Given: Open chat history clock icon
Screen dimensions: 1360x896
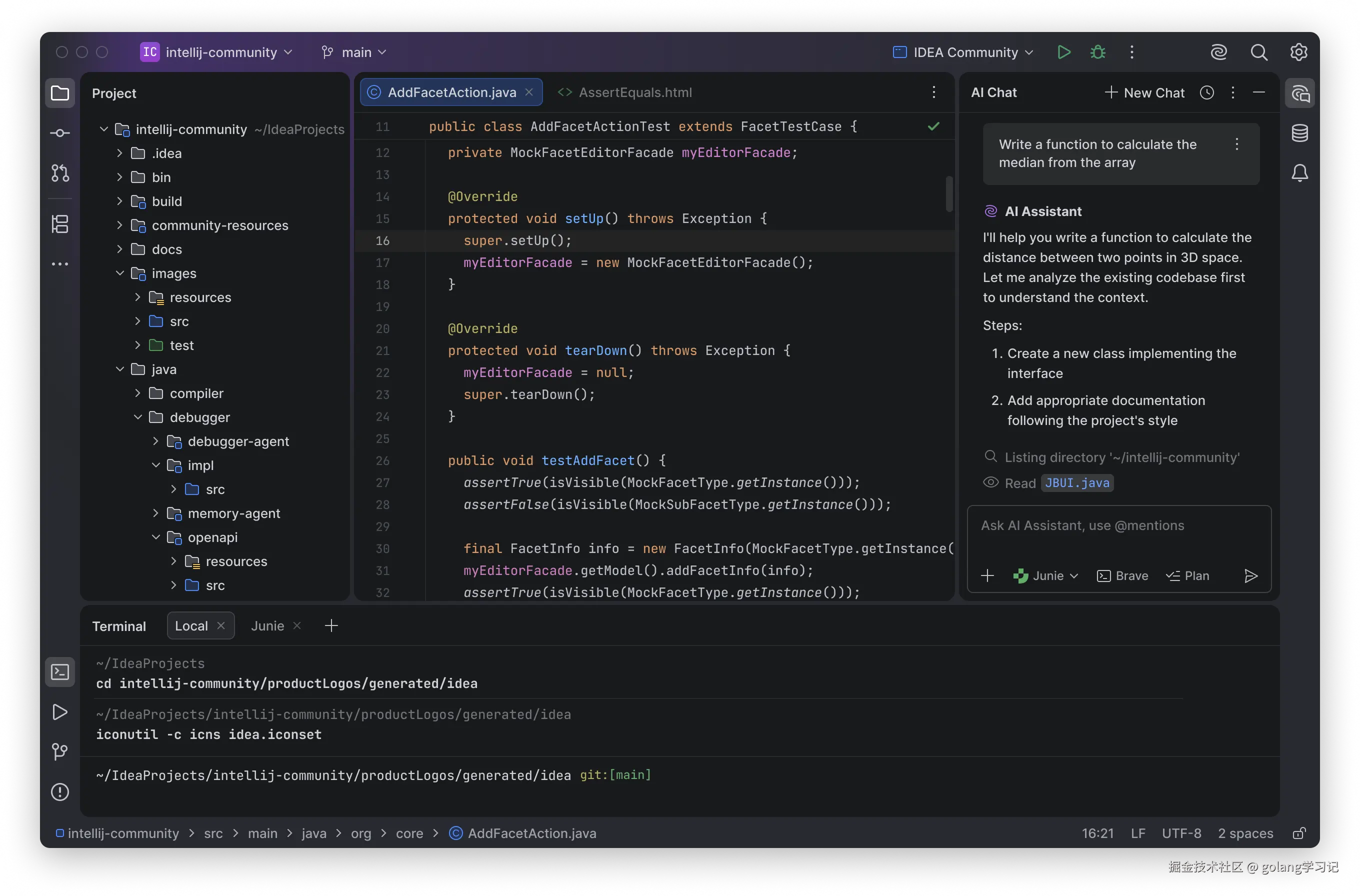Looking at the screenshot, I should click(x=1206, y=92).
